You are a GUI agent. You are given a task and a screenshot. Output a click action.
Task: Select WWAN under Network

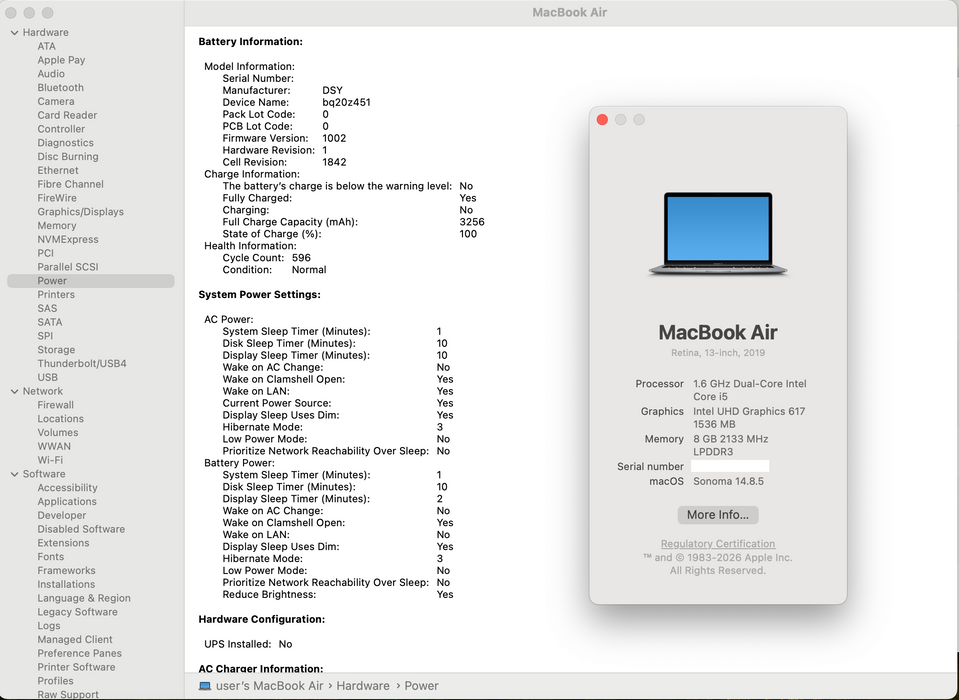pyautogui.click(x=54, y=446)
